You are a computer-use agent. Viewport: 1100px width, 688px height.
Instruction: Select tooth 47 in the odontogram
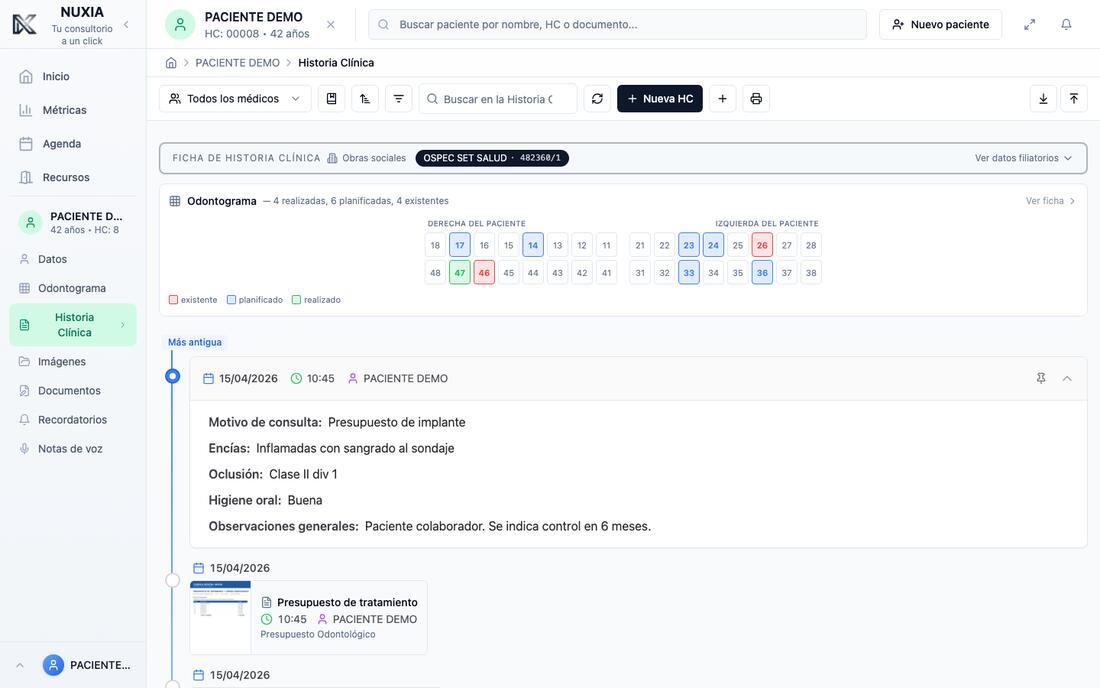[460, 273]
